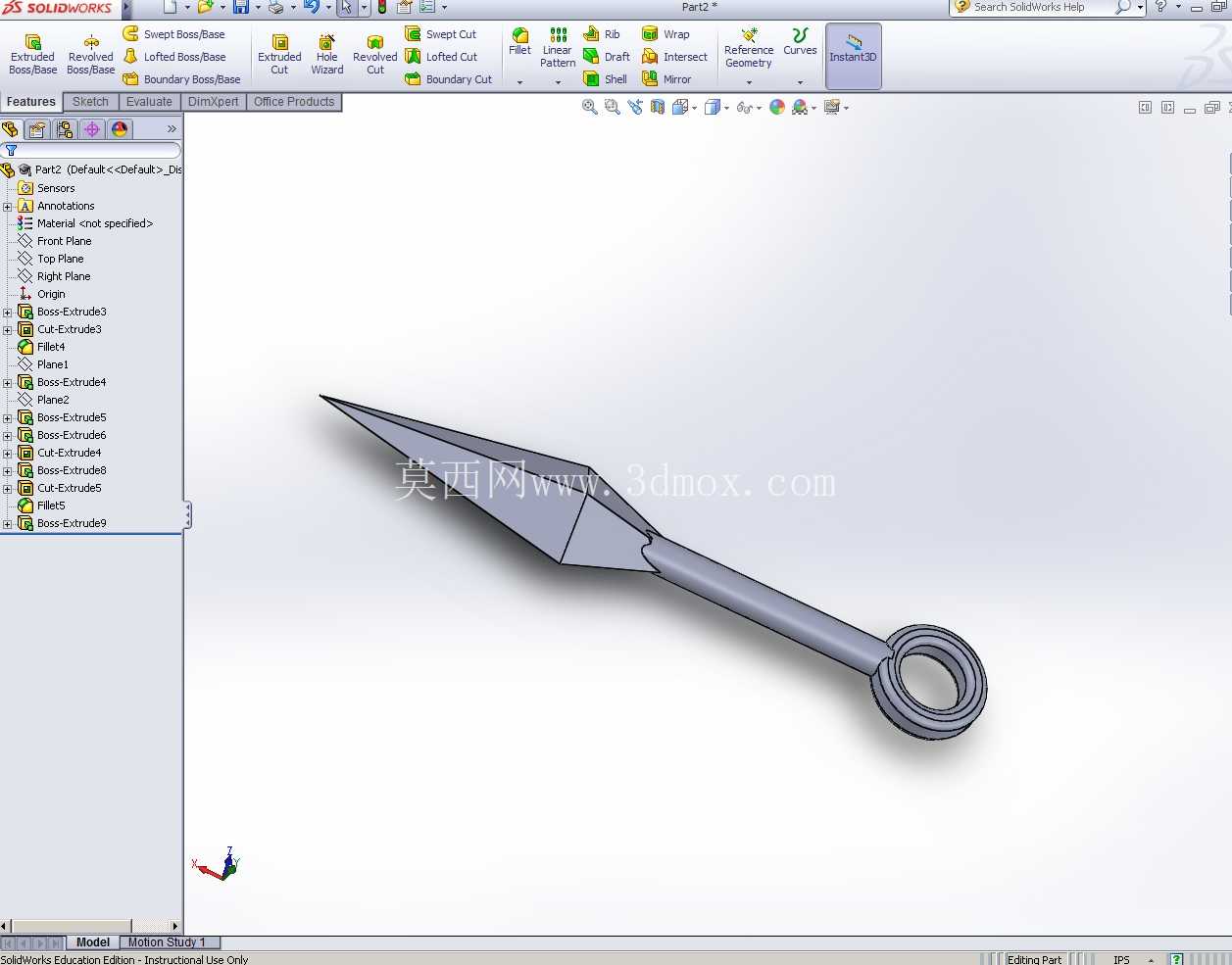Select the Mirror feature
The height and width of the screenshot is (965, 1232).
(666, 79)
